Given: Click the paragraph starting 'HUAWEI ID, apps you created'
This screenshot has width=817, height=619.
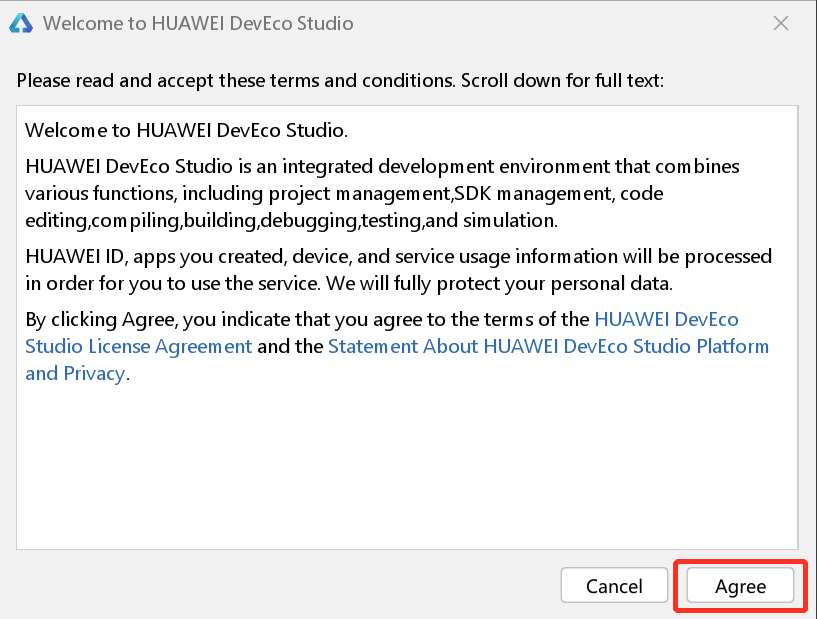Looking at the screenshot, I should point(399,270).
